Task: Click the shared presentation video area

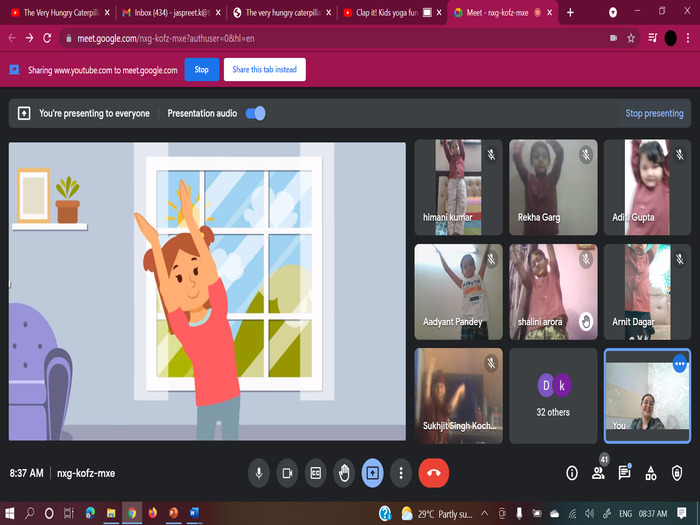Action: click(207, 291)
